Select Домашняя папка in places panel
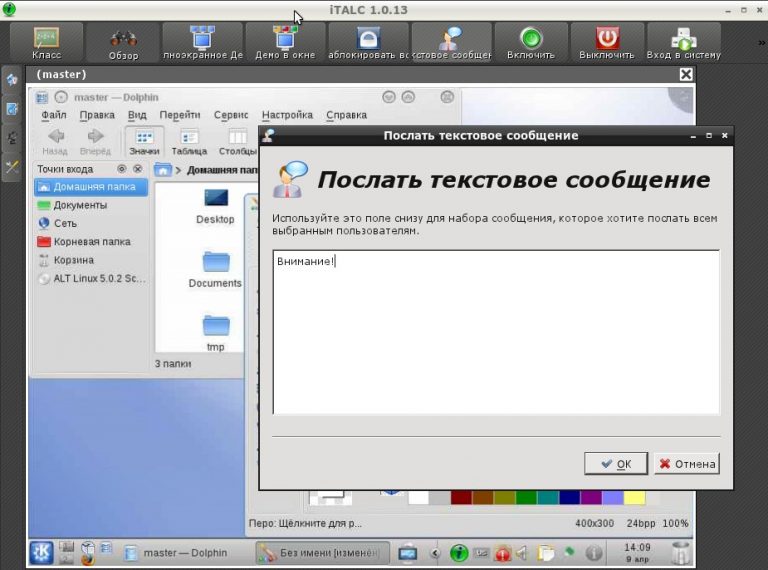 pos(91,187)
